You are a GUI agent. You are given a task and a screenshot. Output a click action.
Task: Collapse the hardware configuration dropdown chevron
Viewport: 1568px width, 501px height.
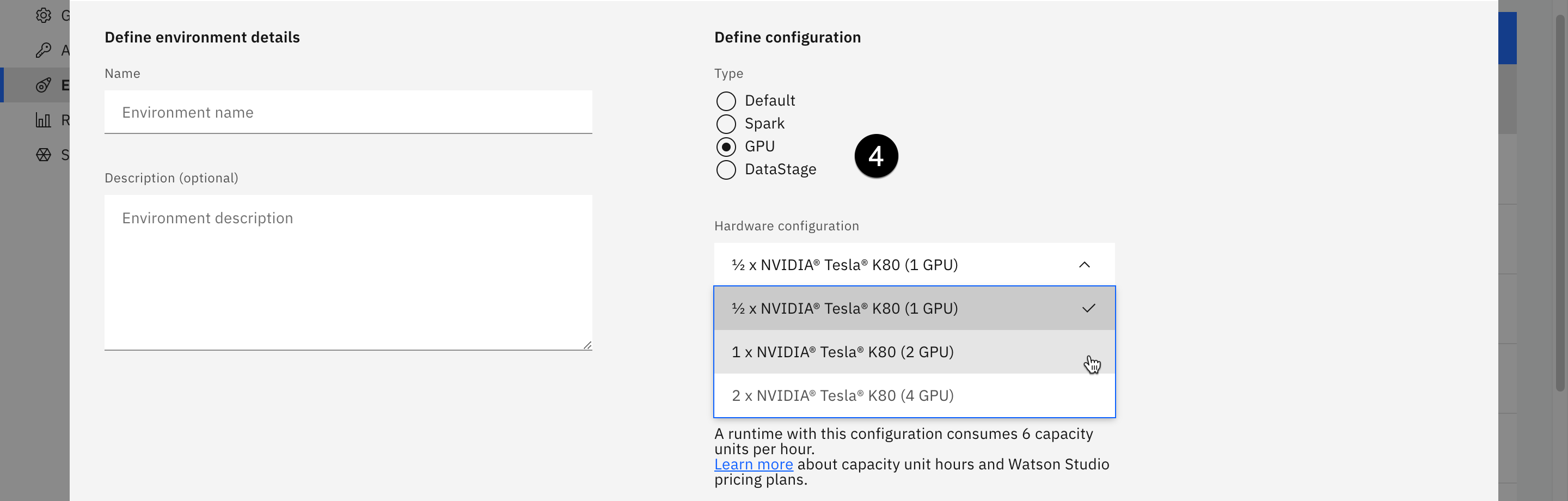[1083, 265]
